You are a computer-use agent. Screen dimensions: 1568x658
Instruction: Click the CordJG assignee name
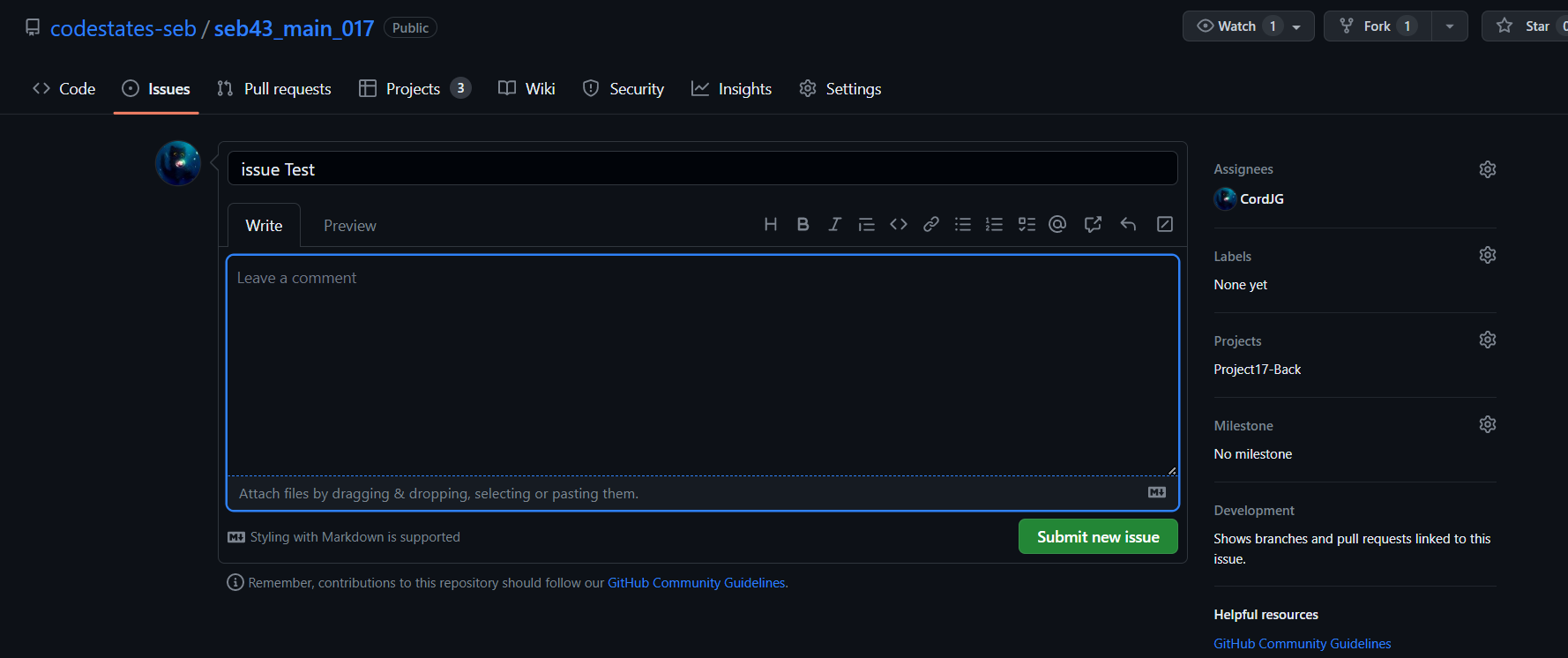point(1262,198)
